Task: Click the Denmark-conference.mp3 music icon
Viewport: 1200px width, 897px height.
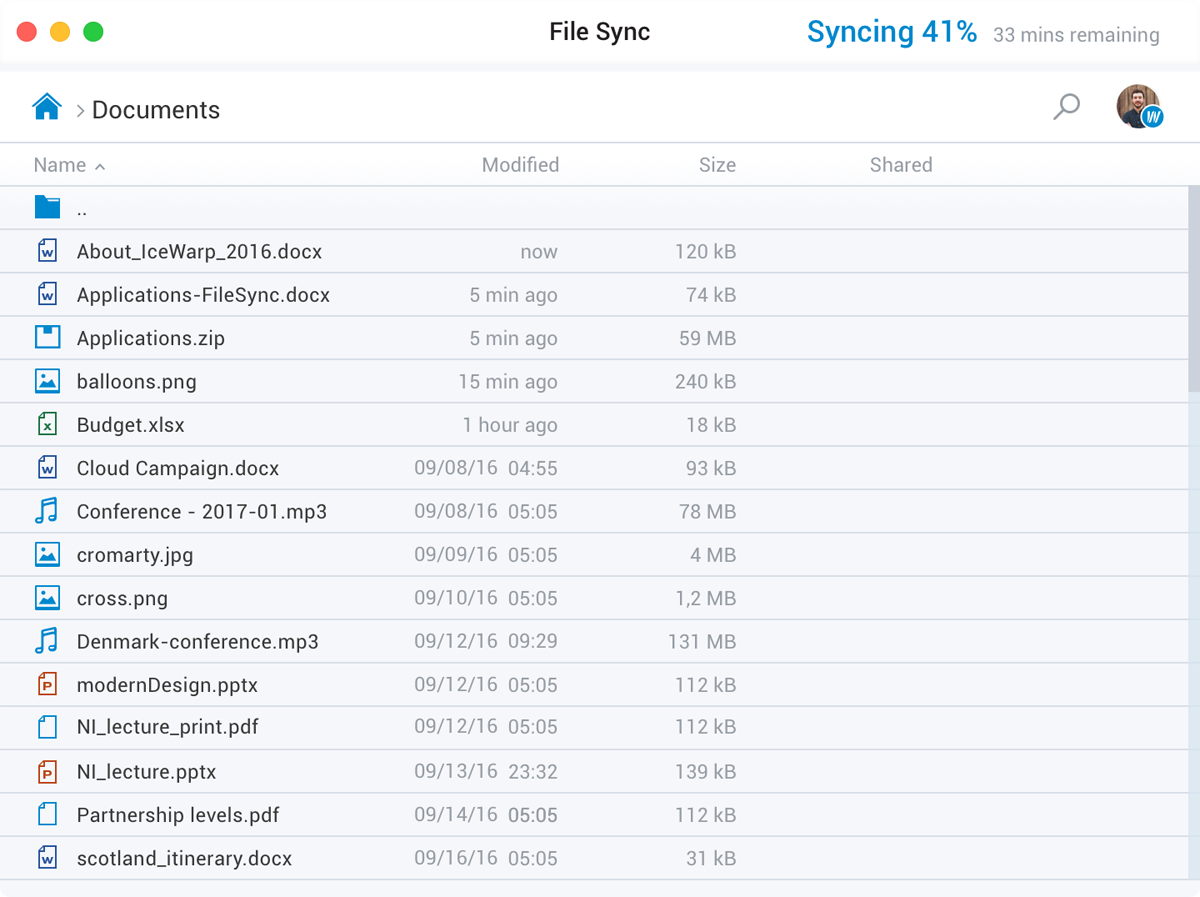Action: point(47,641)
